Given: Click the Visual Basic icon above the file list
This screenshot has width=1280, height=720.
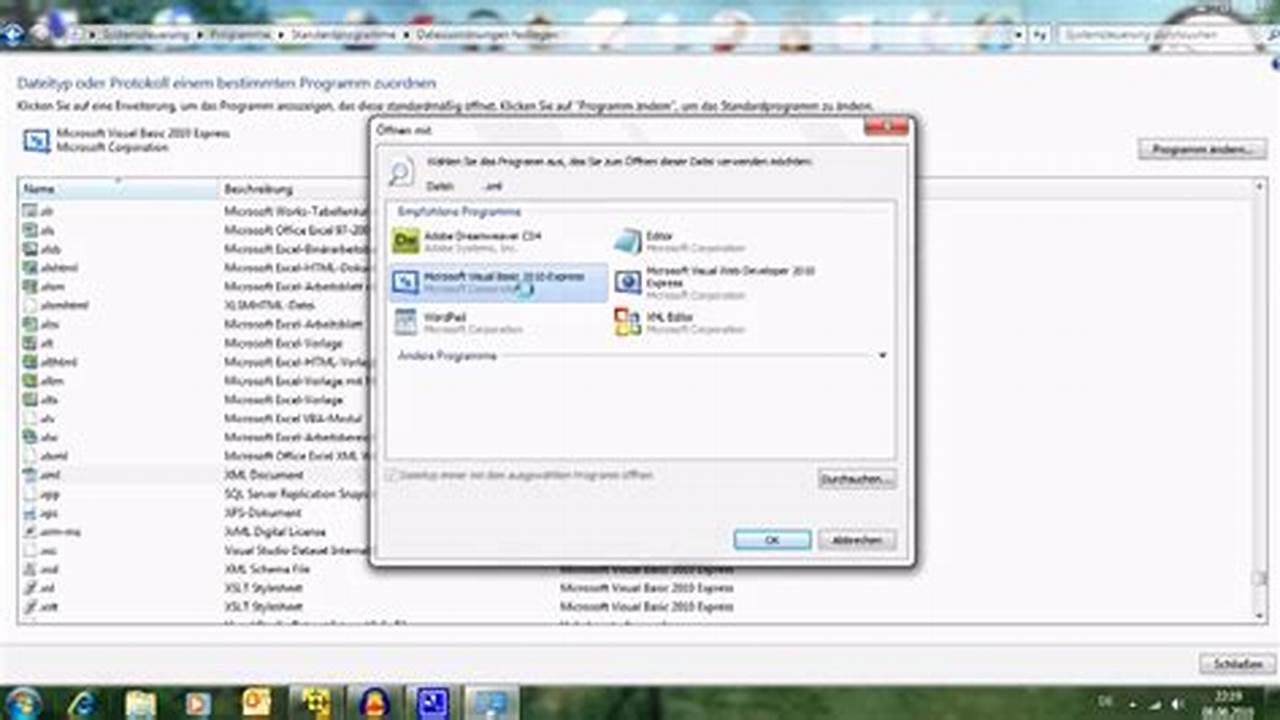Looking at the screenshot, I should [36, 141].
